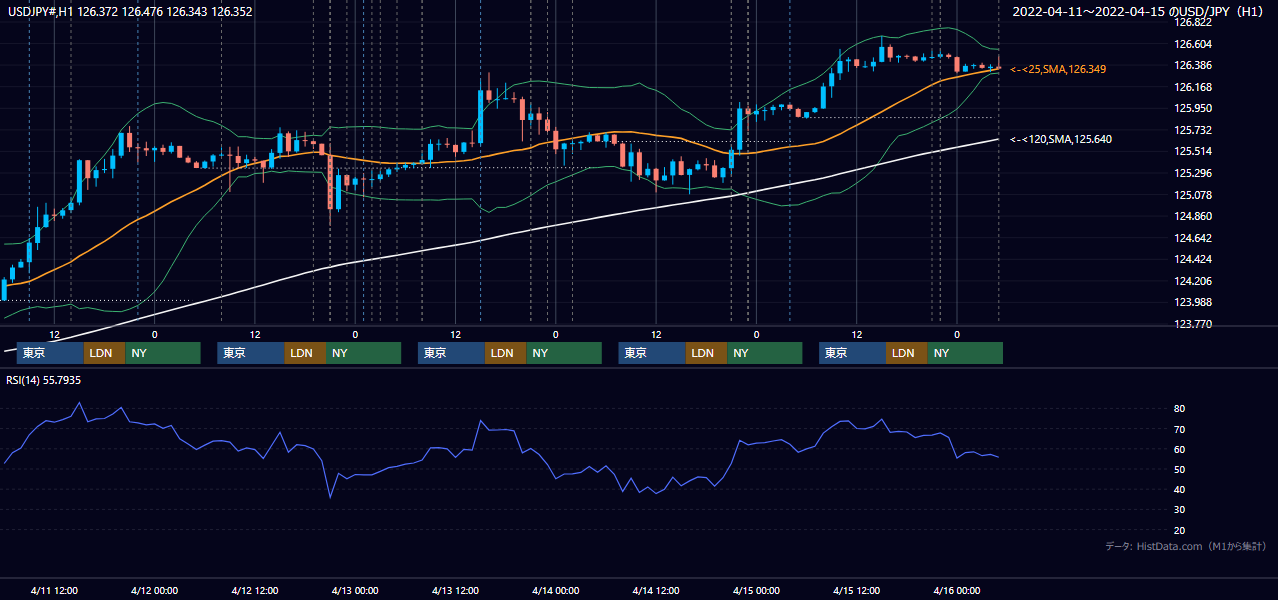Click the rightmost LDN session box

906,353
